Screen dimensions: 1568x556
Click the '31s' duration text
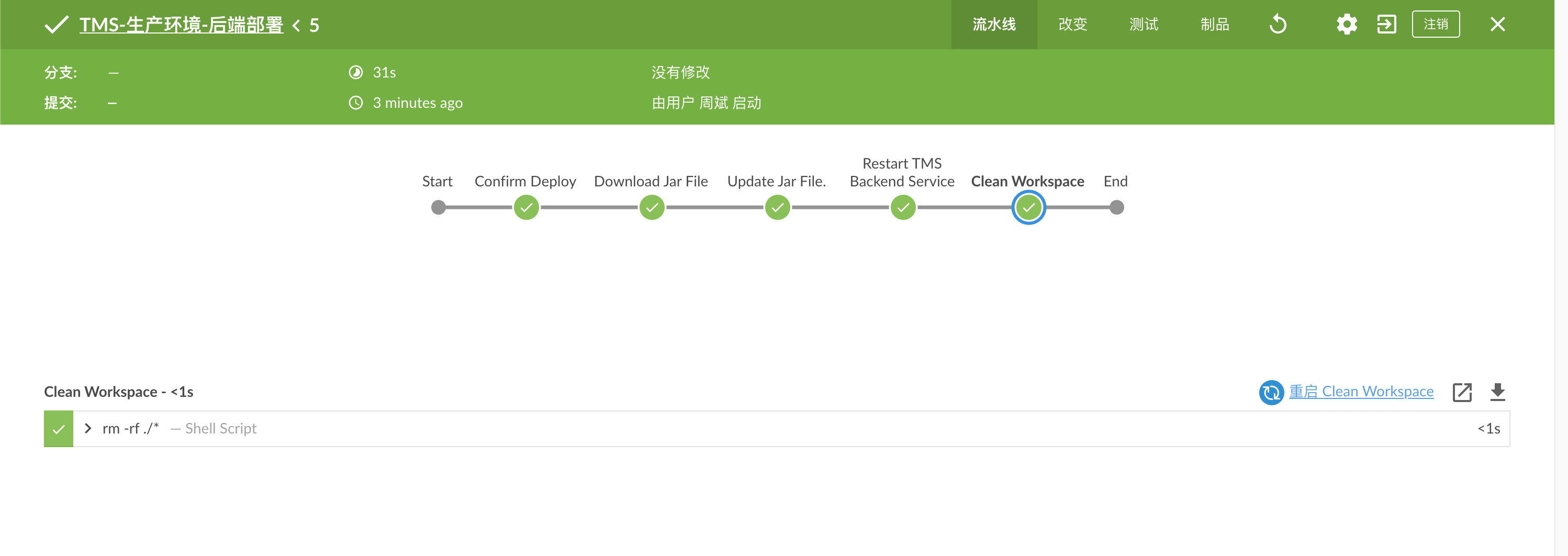[x=384, y=72]
